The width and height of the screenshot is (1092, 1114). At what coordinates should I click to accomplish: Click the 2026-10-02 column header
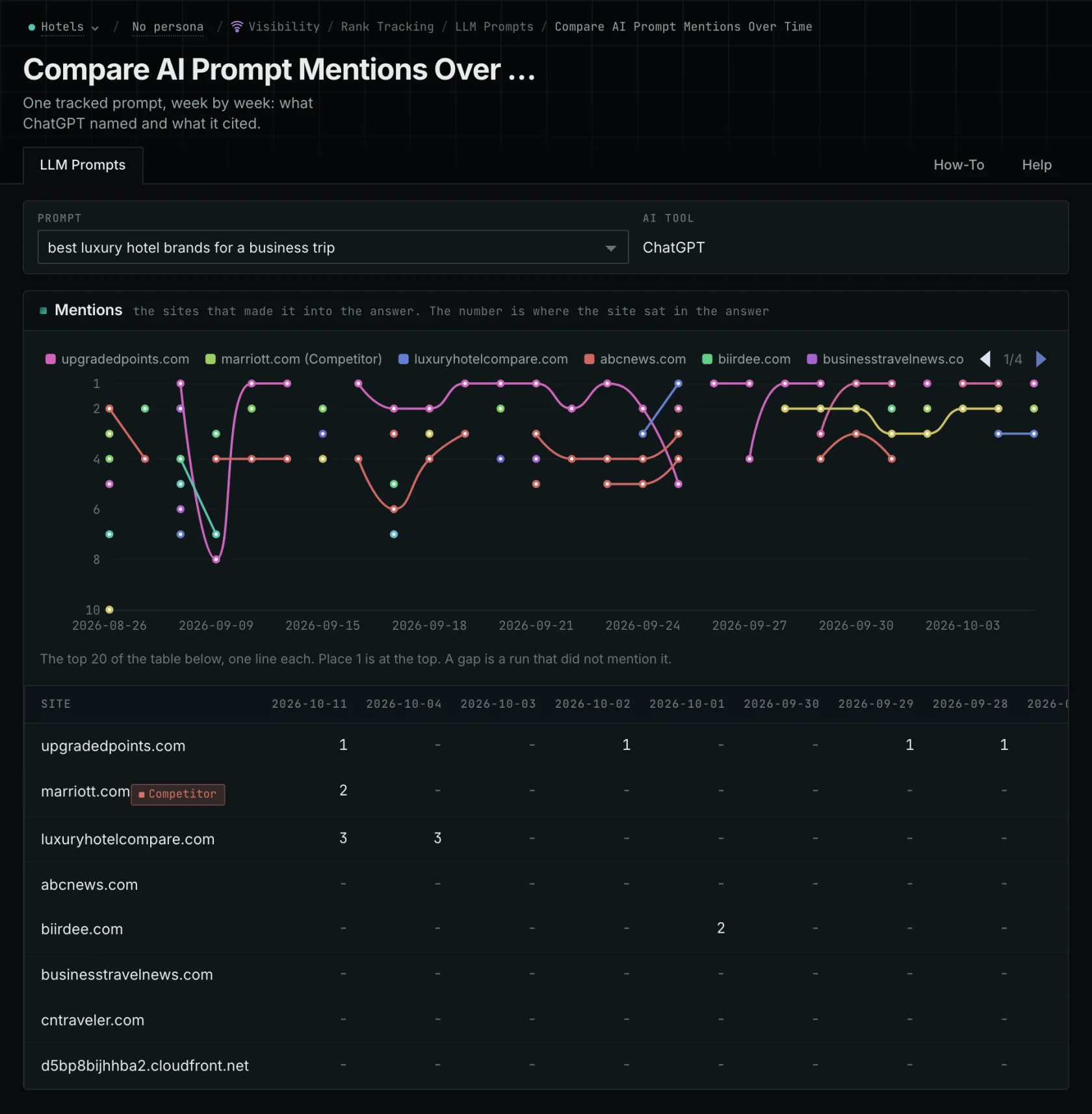click(593, 704)
